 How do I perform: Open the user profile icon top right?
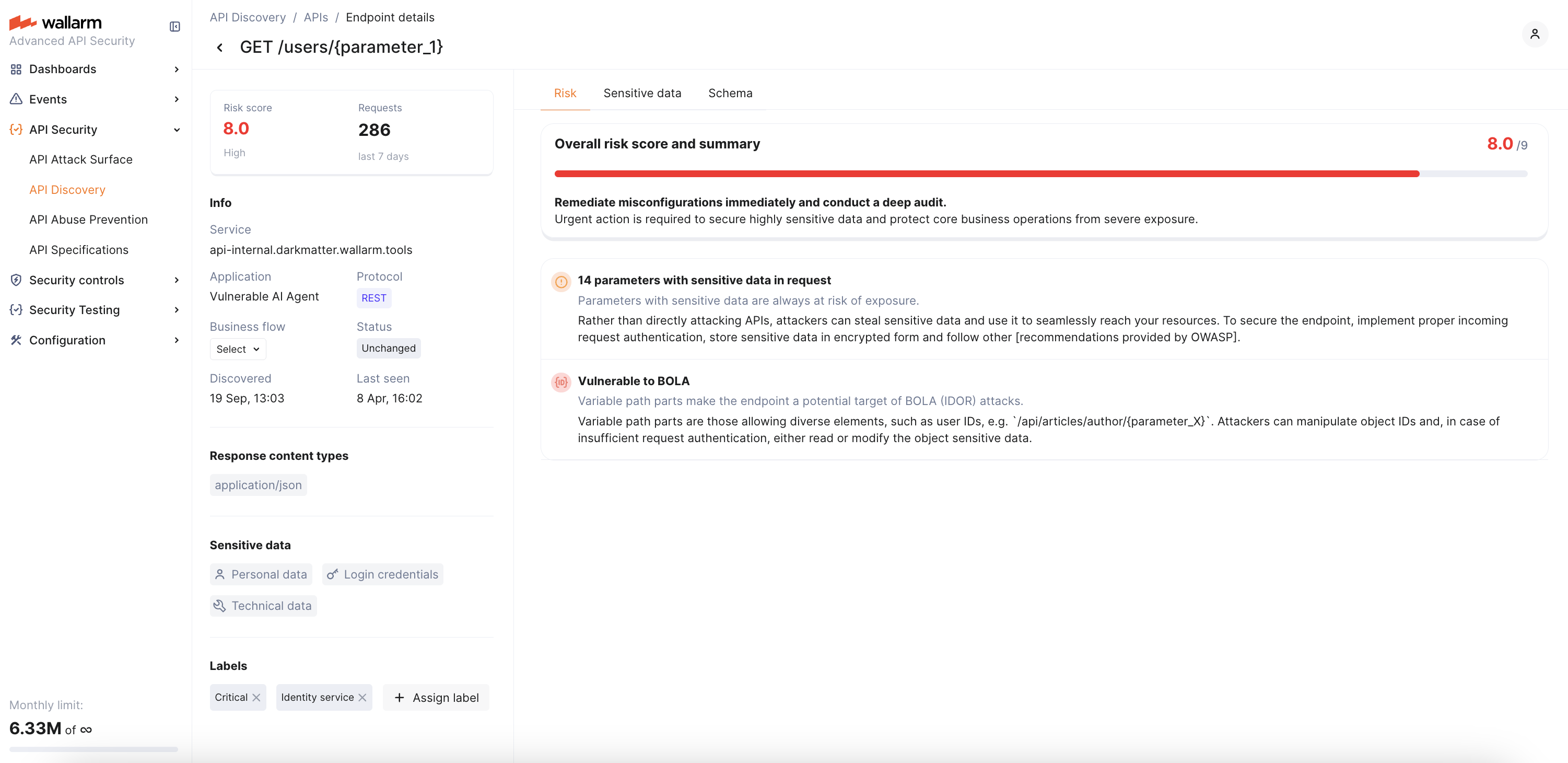pyautogui.click(x=1536, y=34)
